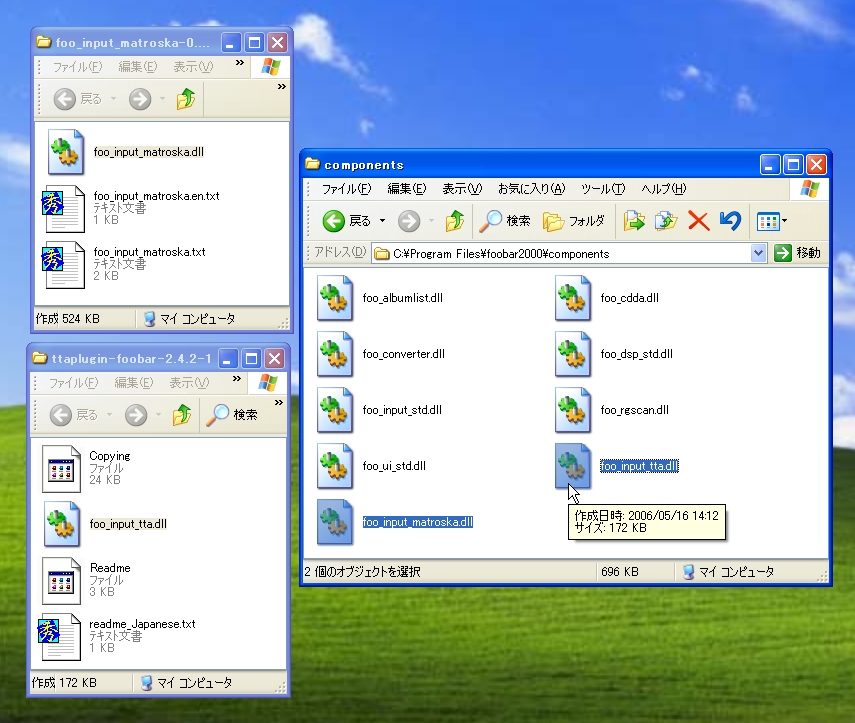
Task: Open 検索 search pane in components window
Action: pyautogui.click(x=504, y=221)
